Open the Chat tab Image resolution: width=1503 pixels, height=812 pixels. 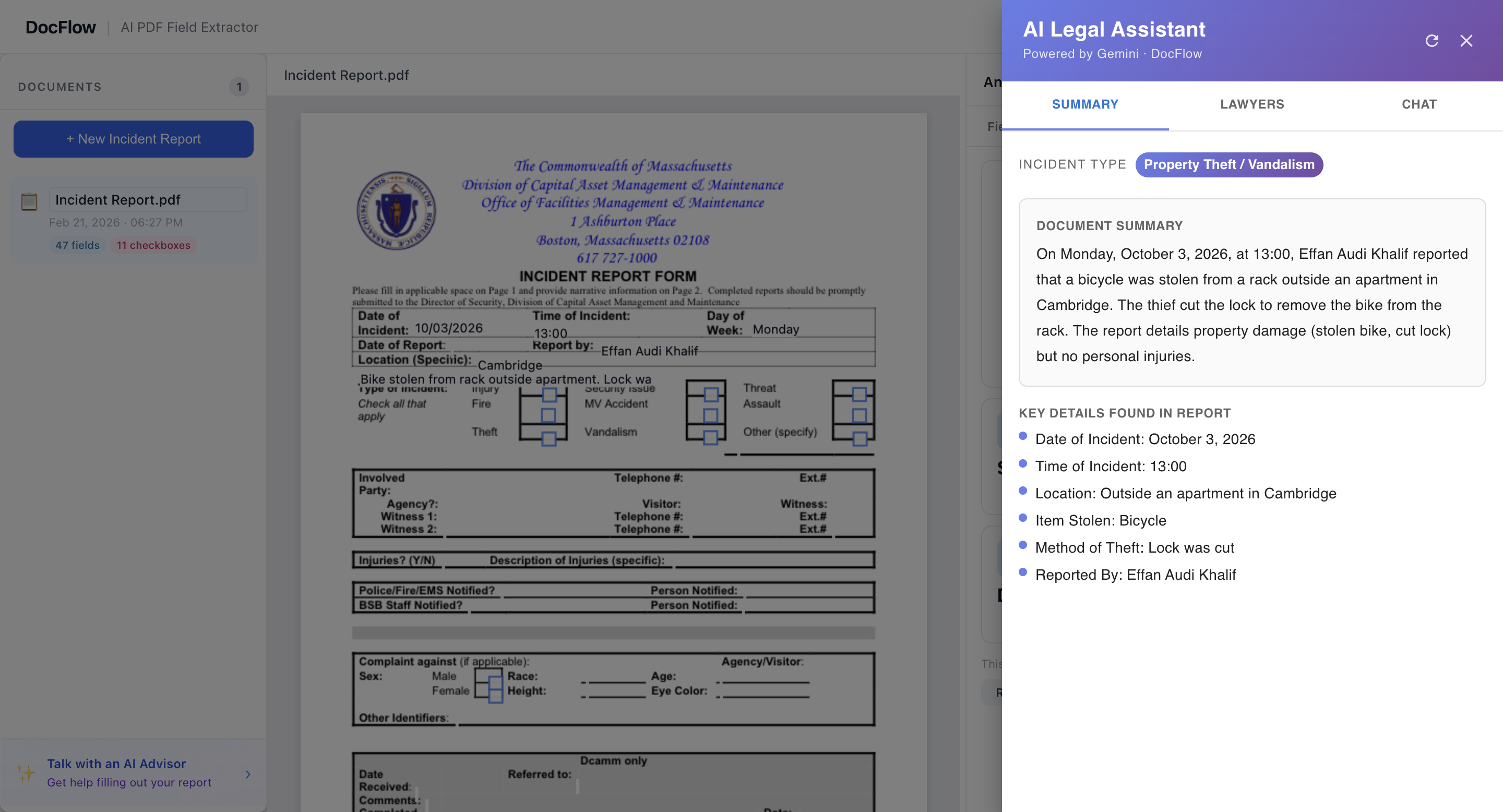(x=1418, y=104)
